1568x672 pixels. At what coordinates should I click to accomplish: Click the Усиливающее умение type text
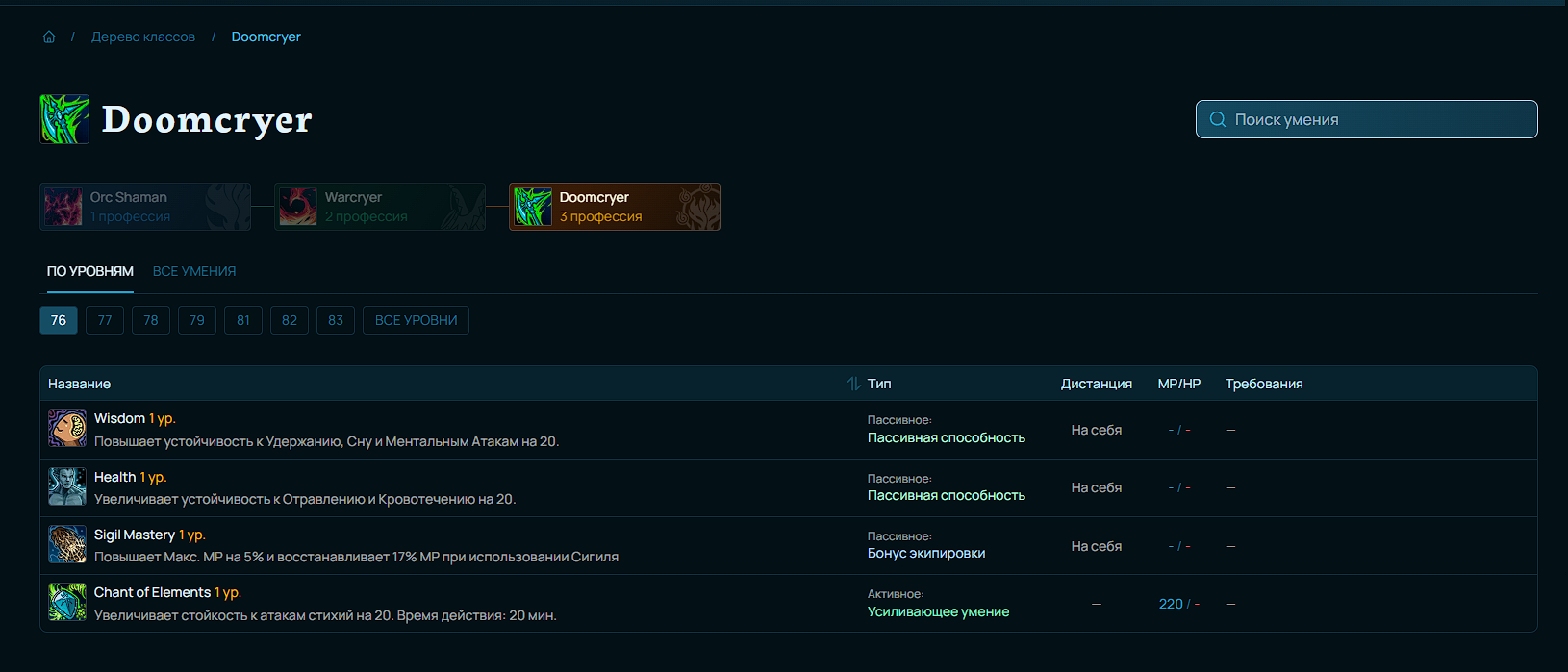click(939, 611)
